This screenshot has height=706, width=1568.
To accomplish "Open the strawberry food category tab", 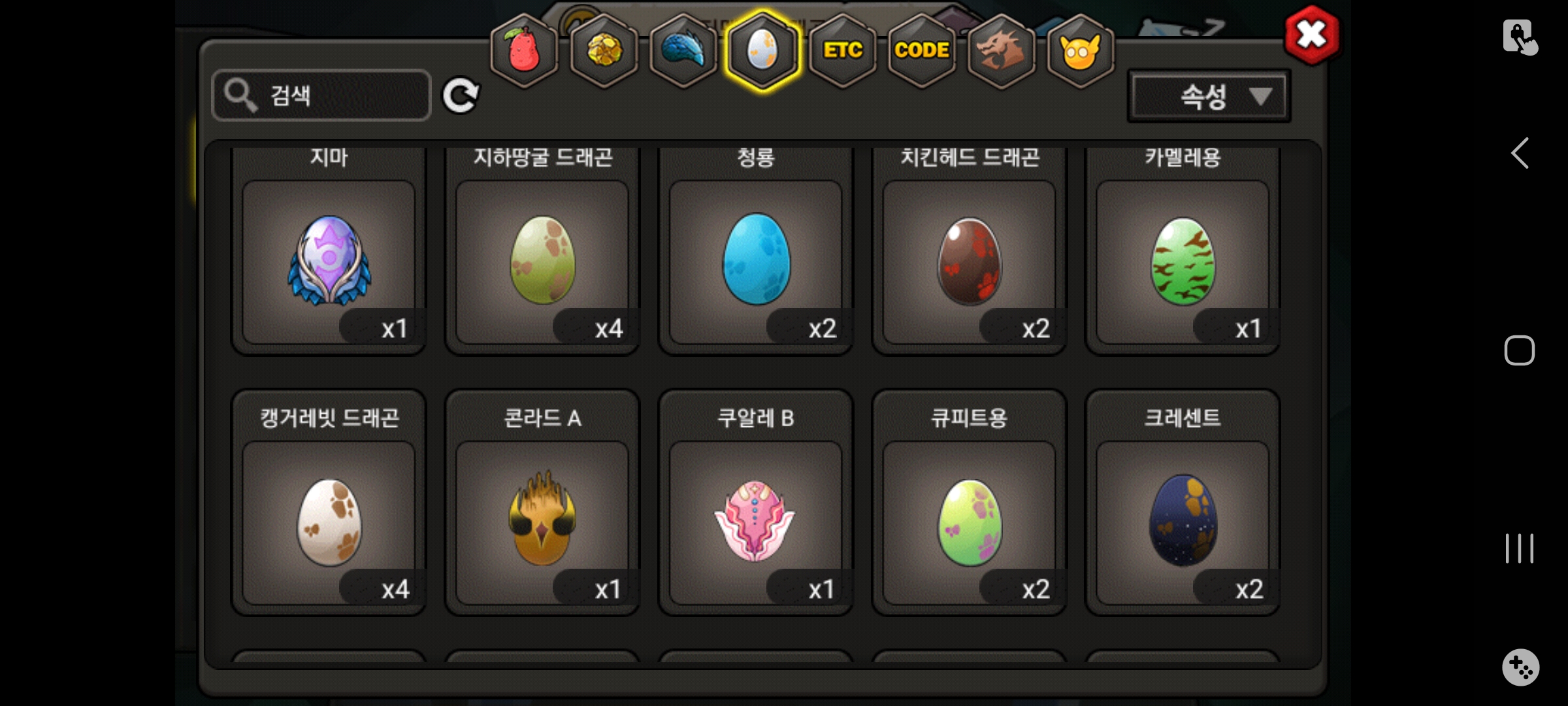I will (x=524, y=50).
